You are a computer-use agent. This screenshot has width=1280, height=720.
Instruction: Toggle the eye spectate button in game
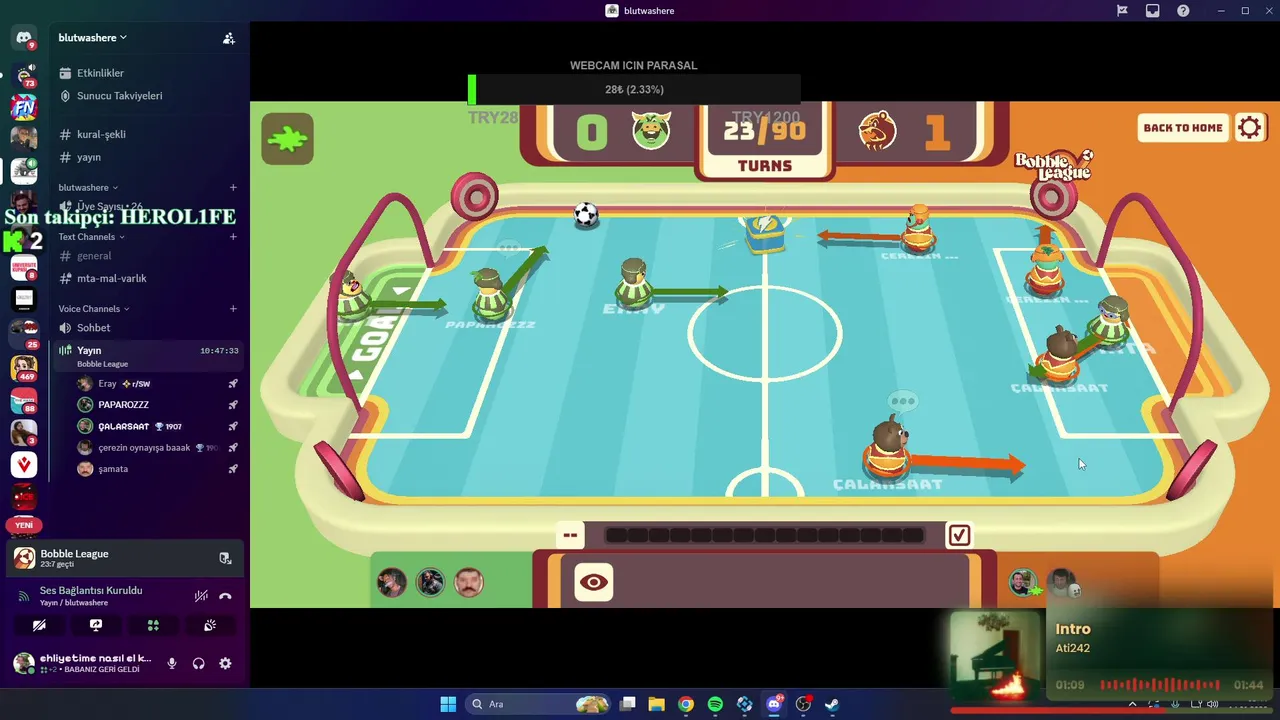pyautogui.click(x=594, y=582)
